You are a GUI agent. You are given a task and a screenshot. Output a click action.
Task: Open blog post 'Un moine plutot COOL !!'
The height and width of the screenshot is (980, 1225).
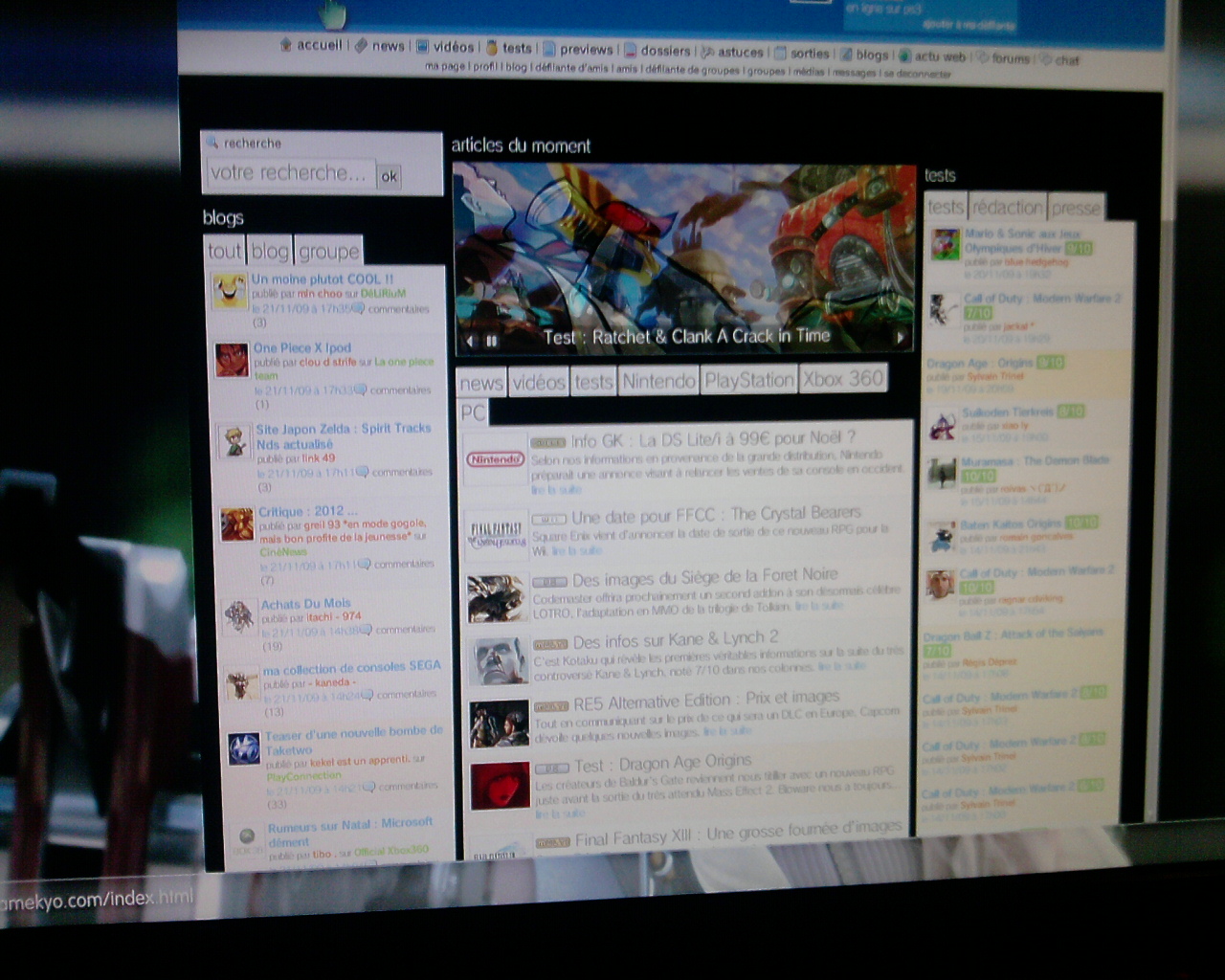click(x=323, y=279)
